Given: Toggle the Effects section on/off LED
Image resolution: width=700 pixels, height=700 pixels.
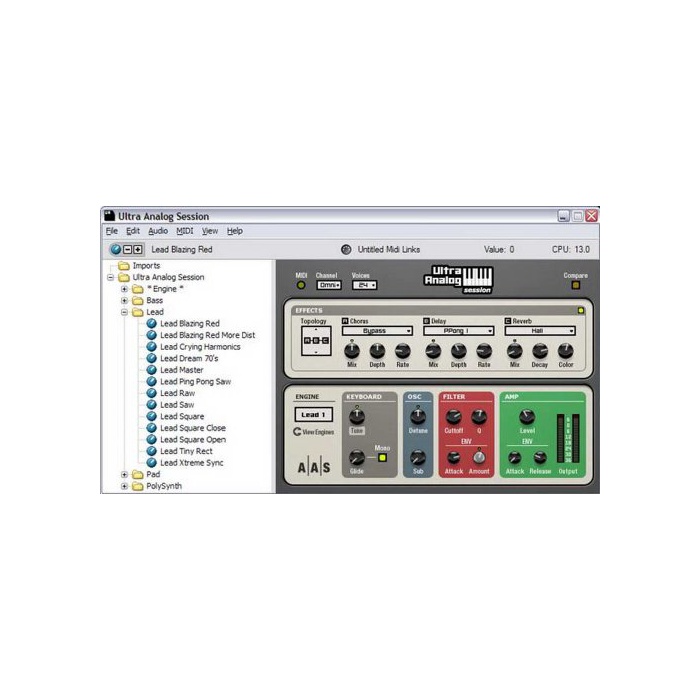Looking at the screenshot, I should (x=580, y=311).
